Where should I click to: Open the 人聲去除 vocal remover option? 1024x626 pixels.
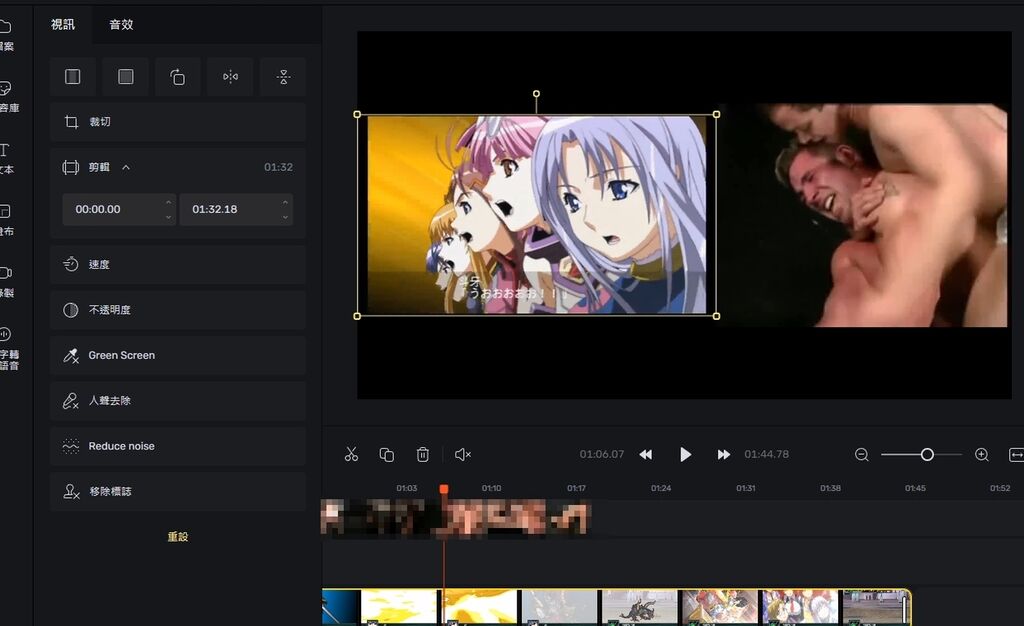click(x=178, y=401)
